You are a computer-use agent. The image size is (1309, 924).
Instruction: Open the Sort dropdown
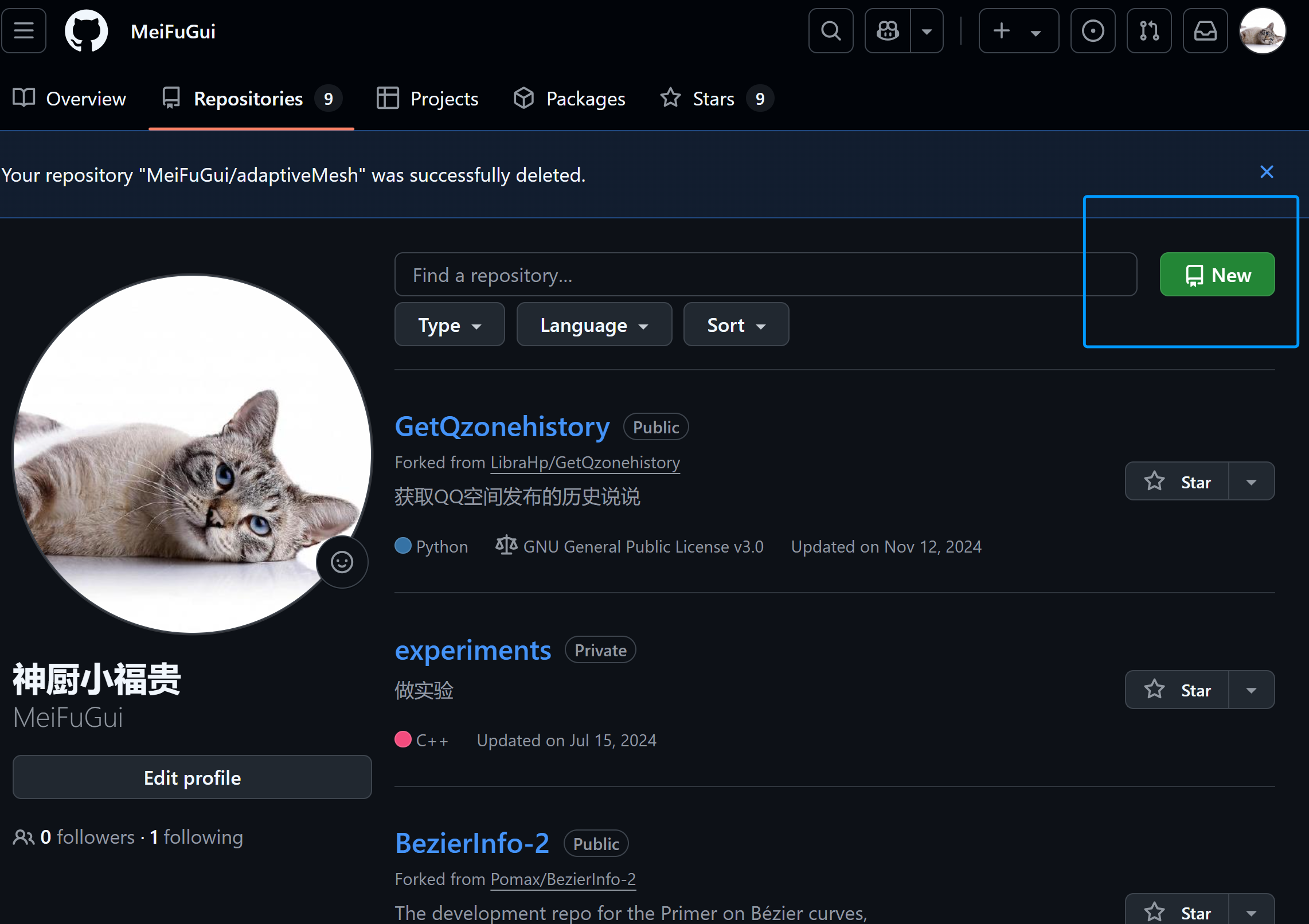736,325
